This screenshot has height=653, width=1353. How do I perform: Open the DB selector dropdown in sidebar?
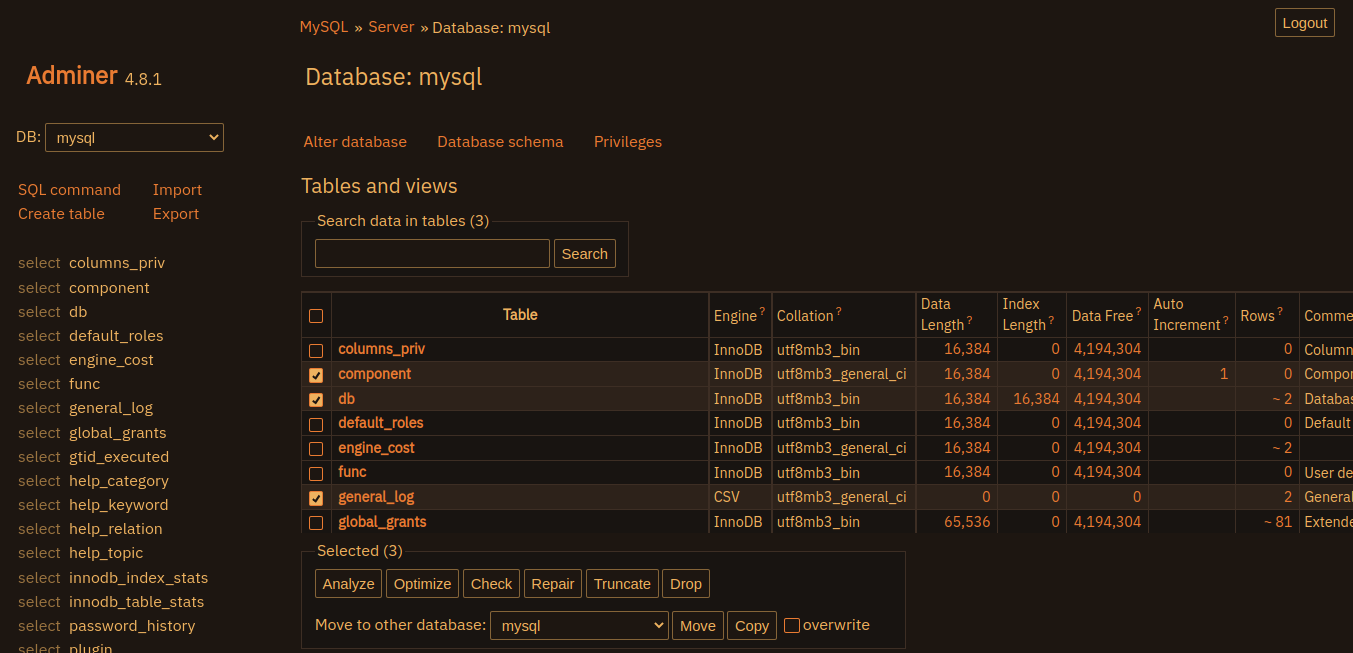point(134,138)
